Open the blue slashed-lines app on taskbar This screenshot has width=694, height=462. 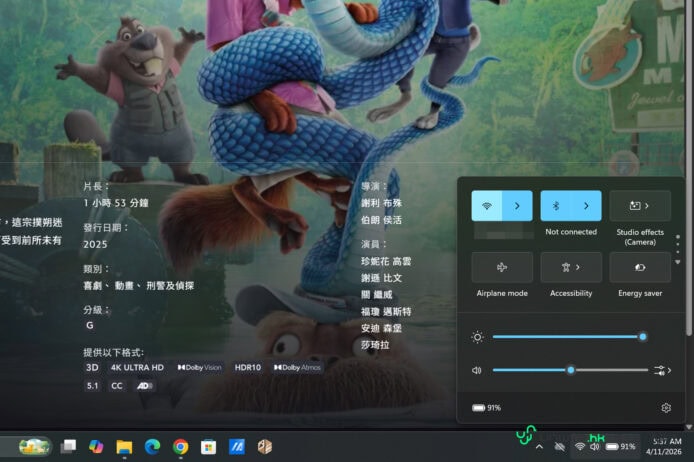coord(236,447)
